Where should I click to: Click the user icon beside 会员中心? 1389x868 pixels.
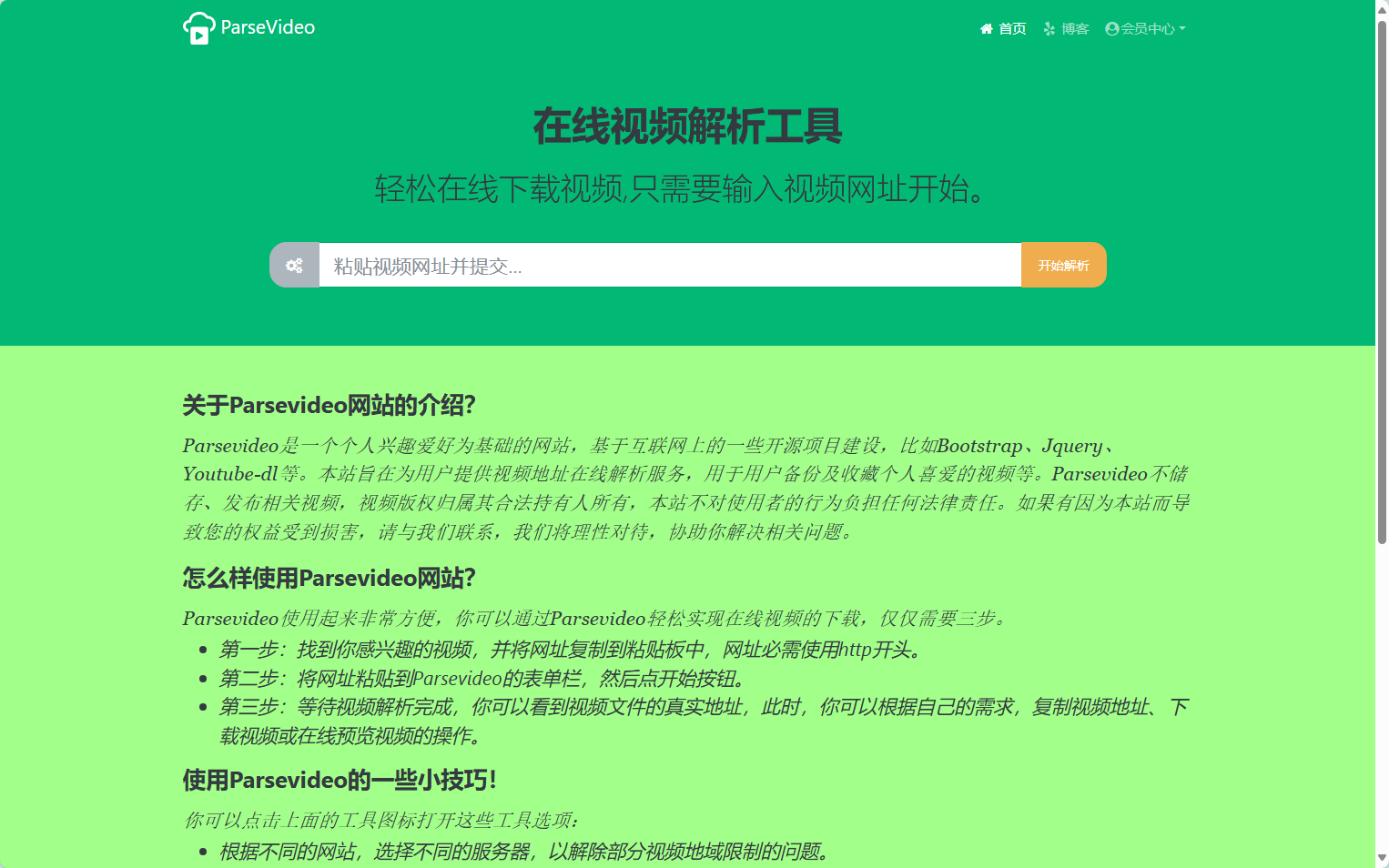[1111, 29]
